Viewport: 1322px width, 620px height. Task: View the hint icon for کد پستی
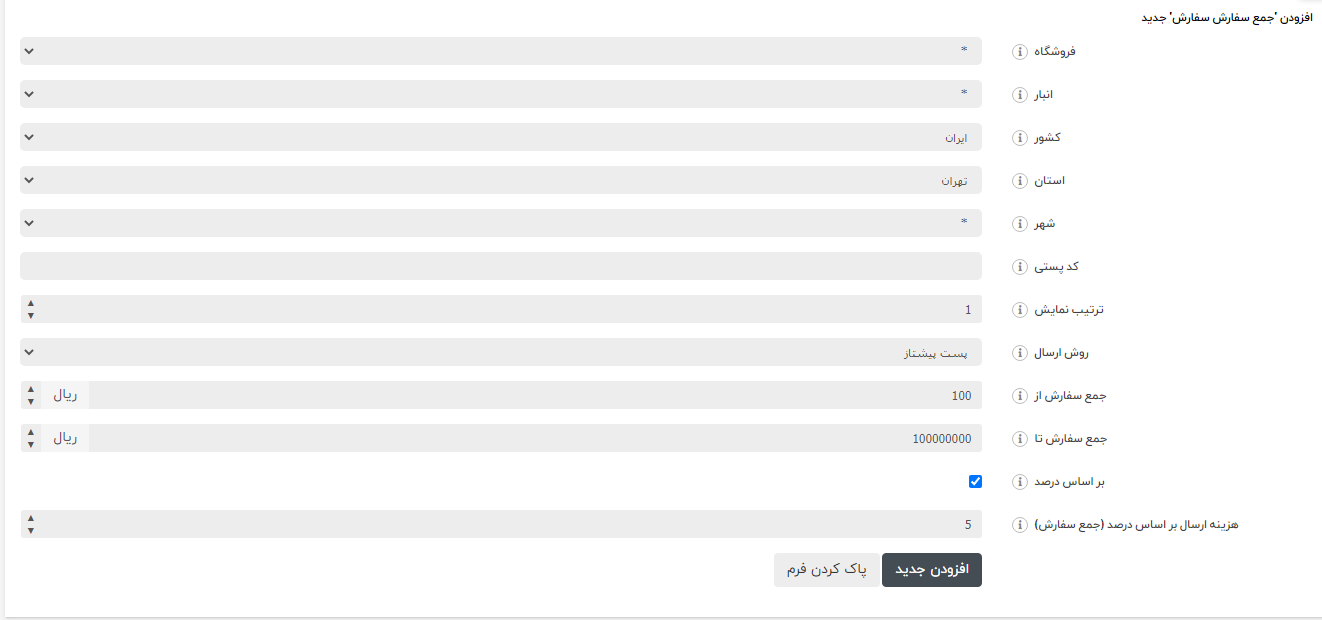pos(1019,266)
